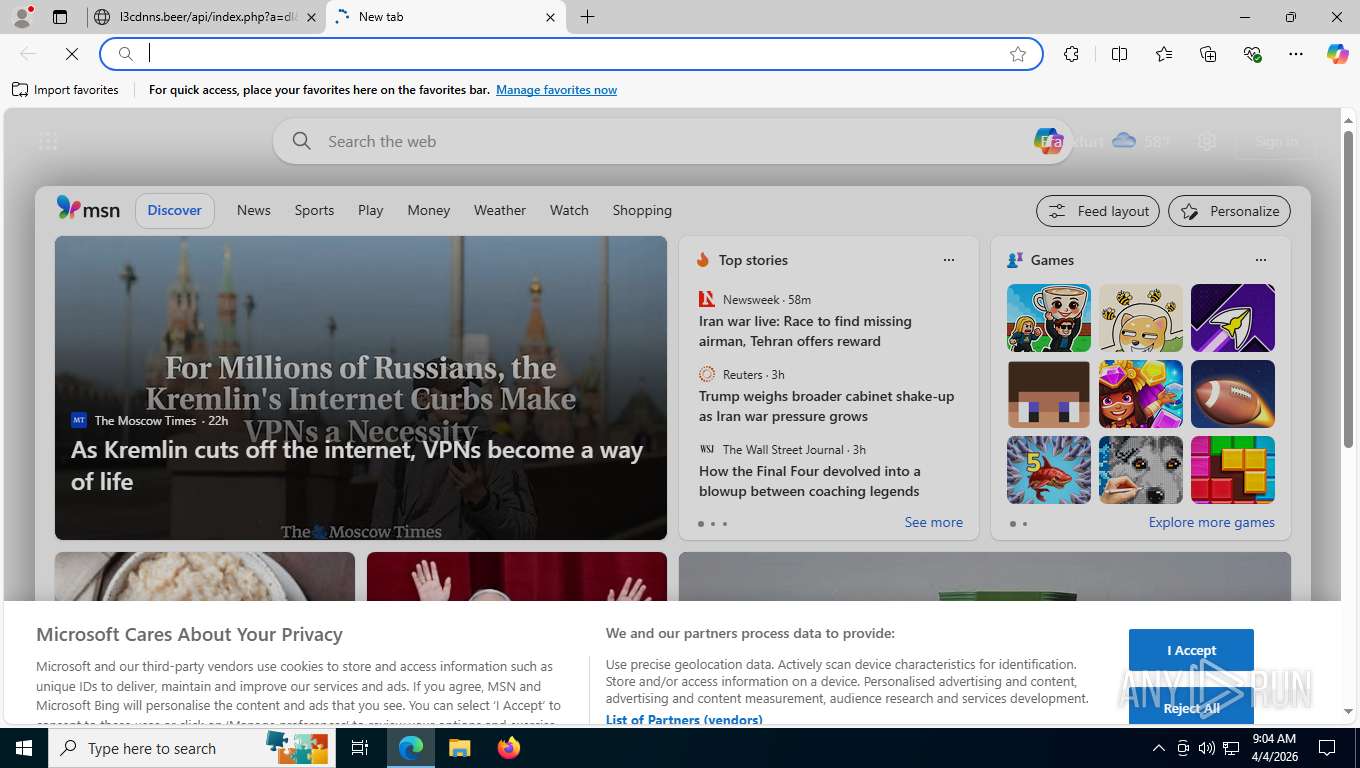
Task: Toggle Split screen view
Action: click(1120, 54)
